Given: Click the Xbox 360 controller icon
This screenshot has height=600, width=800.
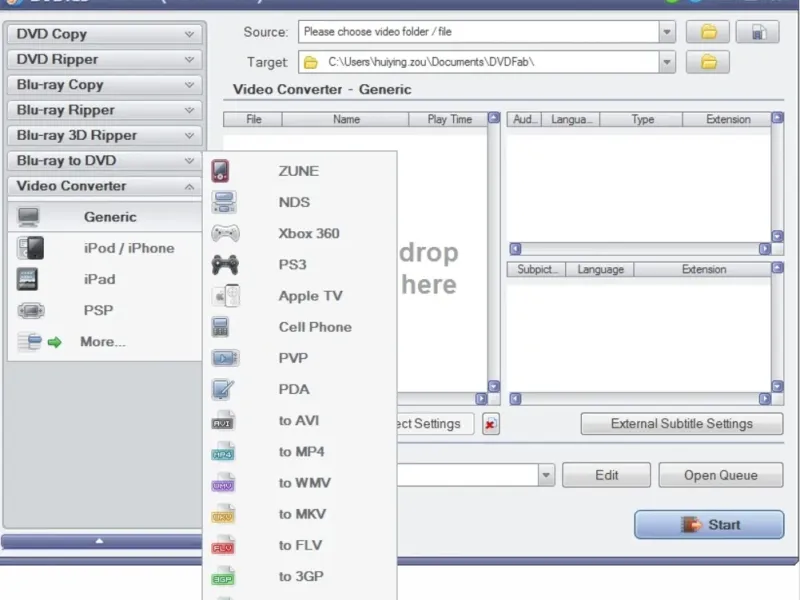Looking at the screenshot, I should [x=225, y=233].
